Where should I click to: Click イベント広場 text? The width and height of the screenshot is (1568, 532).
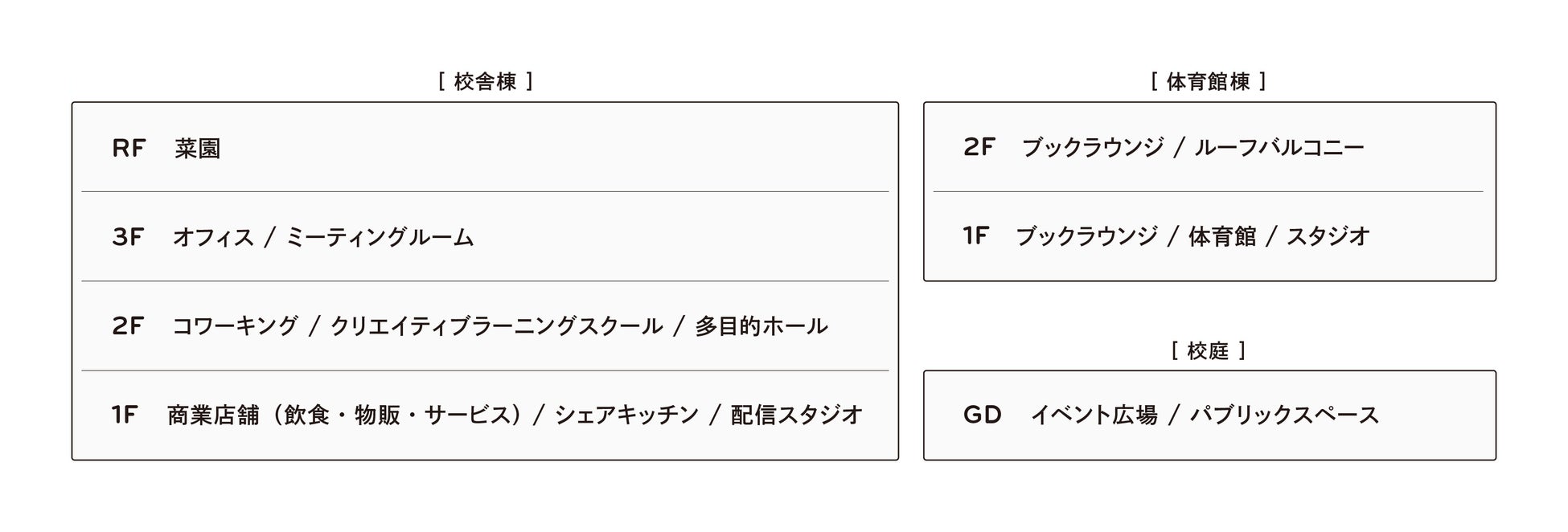(1094, 415)
